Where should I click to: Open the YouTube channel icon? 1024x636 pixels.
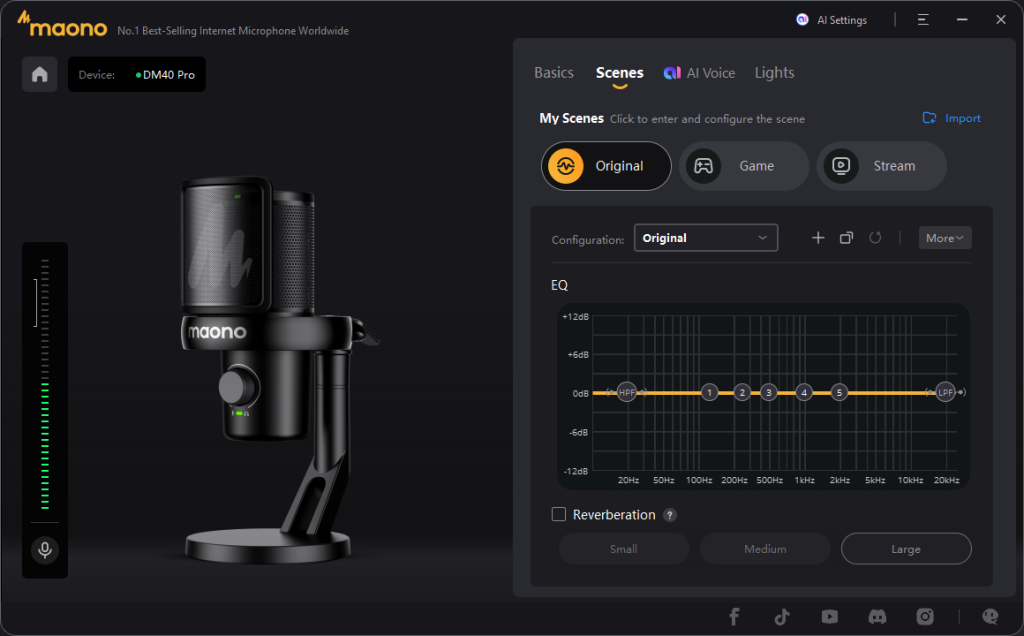829,616
